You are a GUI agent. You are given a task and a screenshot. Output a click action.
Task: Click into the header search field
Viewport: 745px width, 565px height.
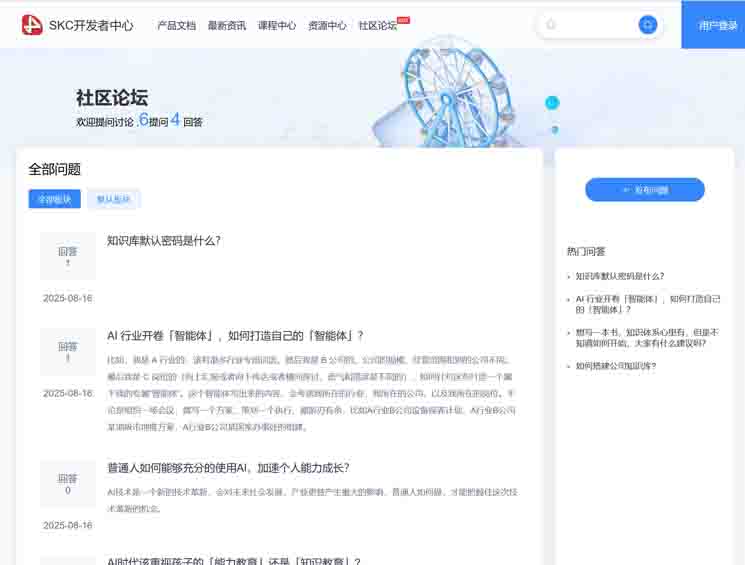coord(595,25)
